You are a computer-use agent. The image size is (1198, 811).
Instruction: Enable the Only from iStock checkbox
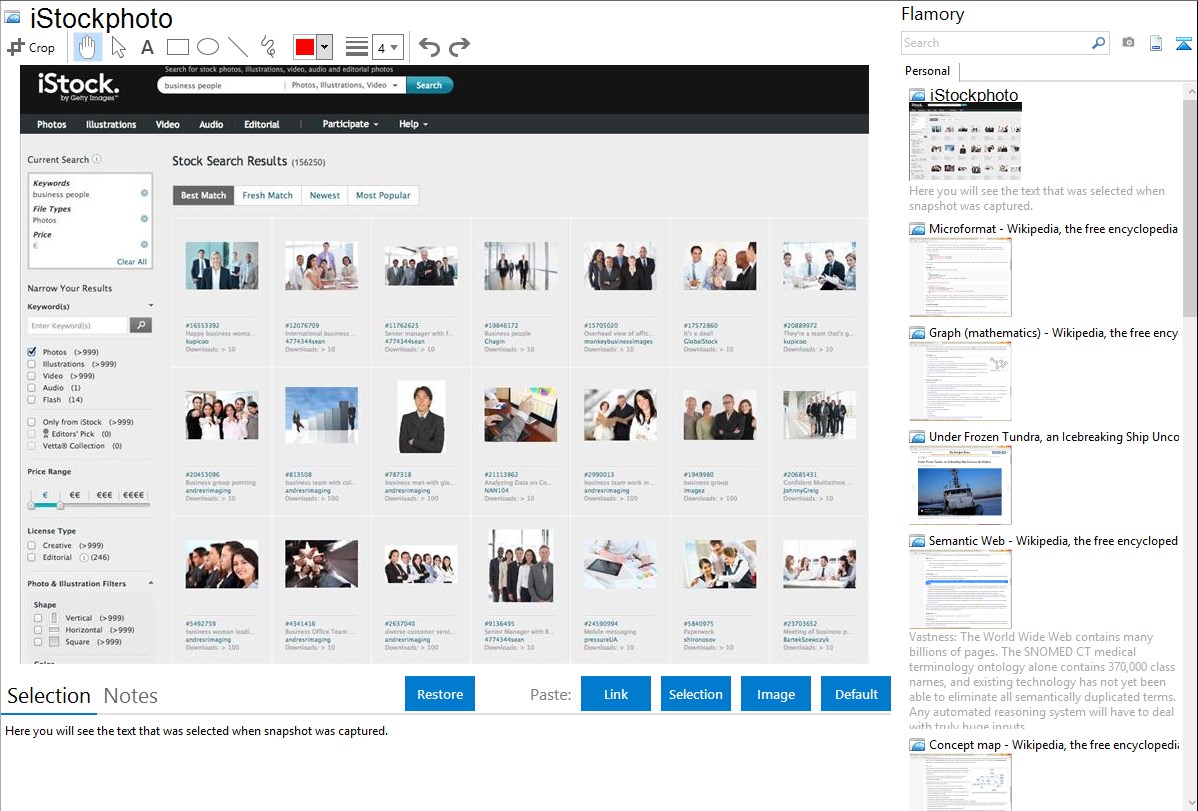click(x=31, y=422)
